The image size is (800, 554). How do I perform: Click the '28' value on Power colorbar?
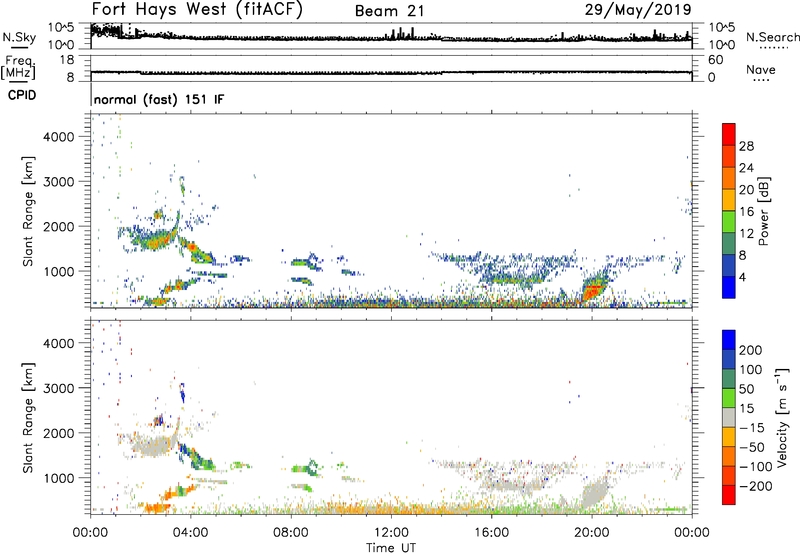(x=746, y=146)
